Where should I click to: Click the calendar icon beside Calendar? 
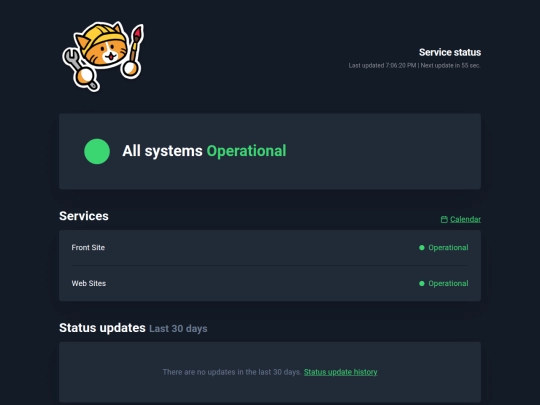(x=444, y=219)
